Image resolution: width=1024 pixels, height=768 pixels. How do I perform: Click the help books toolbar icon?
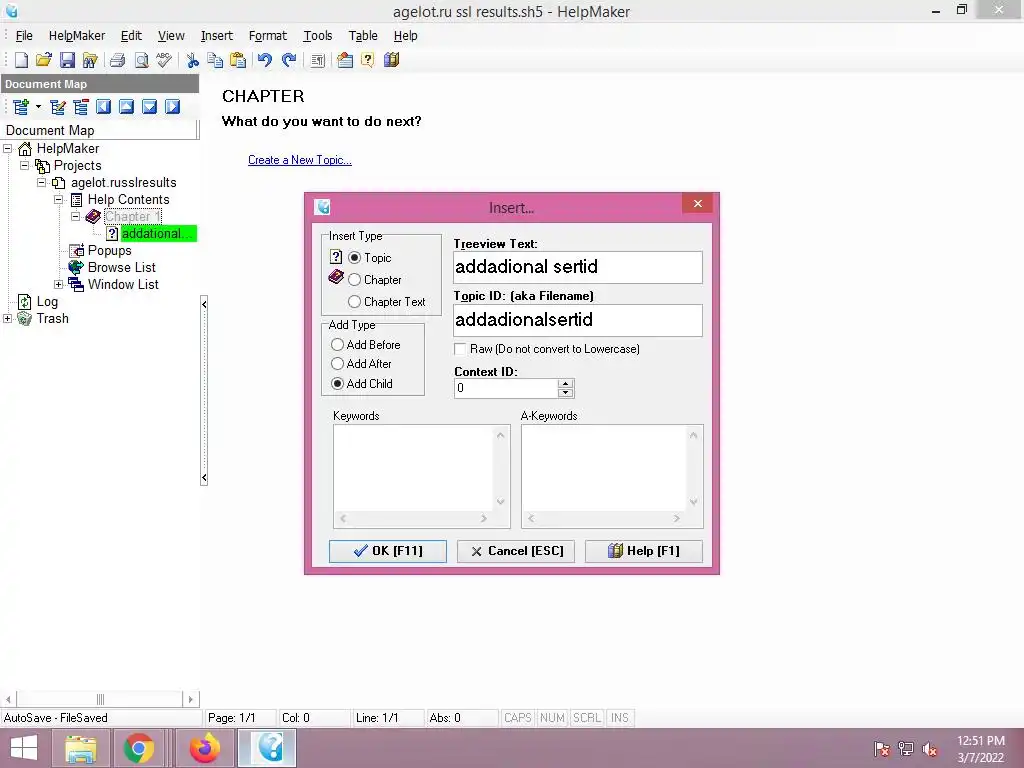(x=391, y=60)
